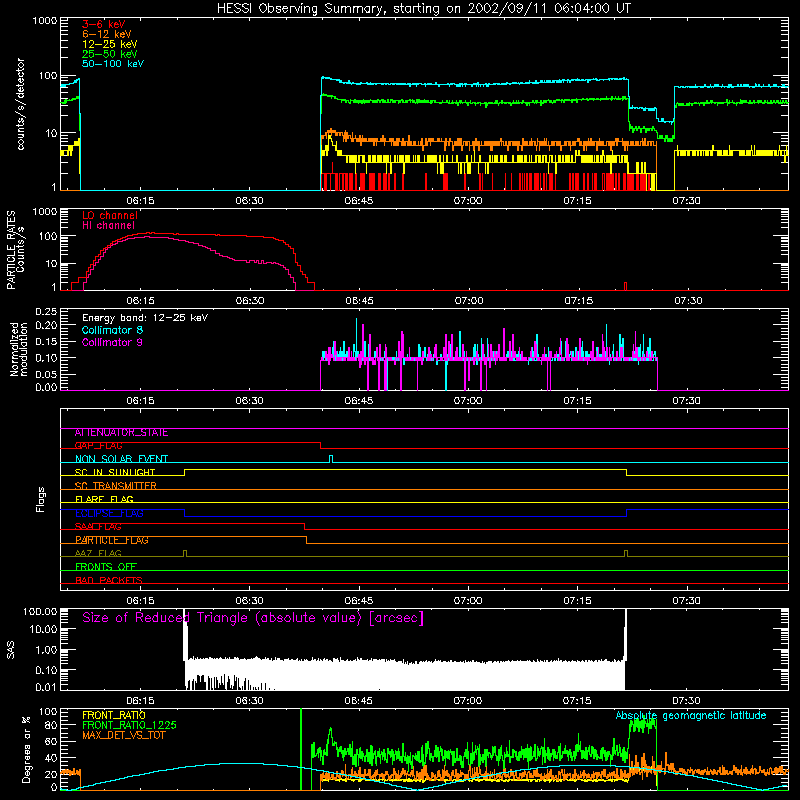Select the Collimator 9 legend label
800x800 pixels.
coord(112,342)
